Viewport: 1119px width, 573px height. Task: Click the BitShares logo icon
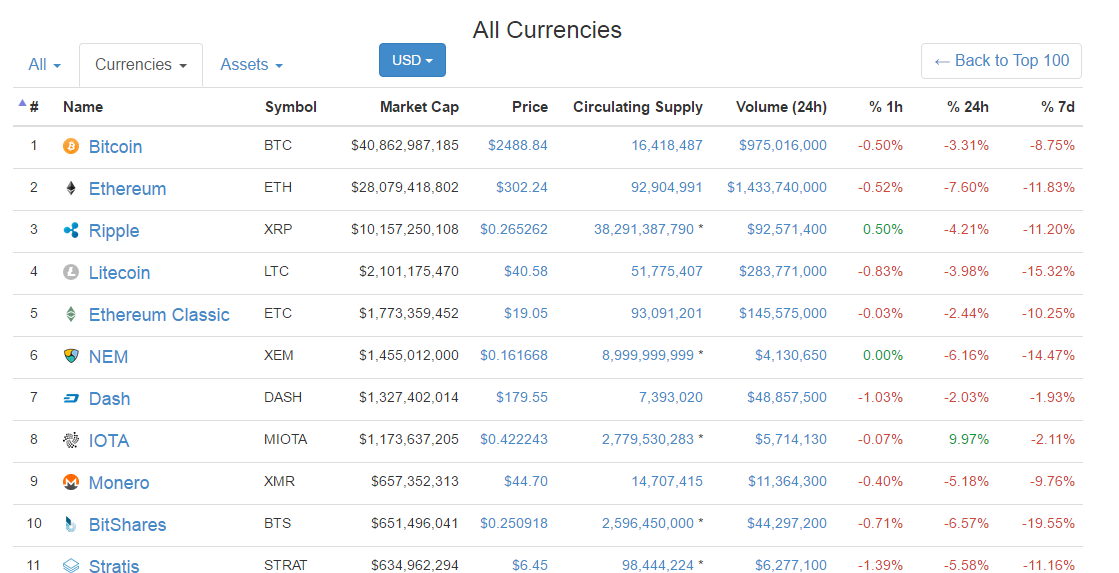71,524
